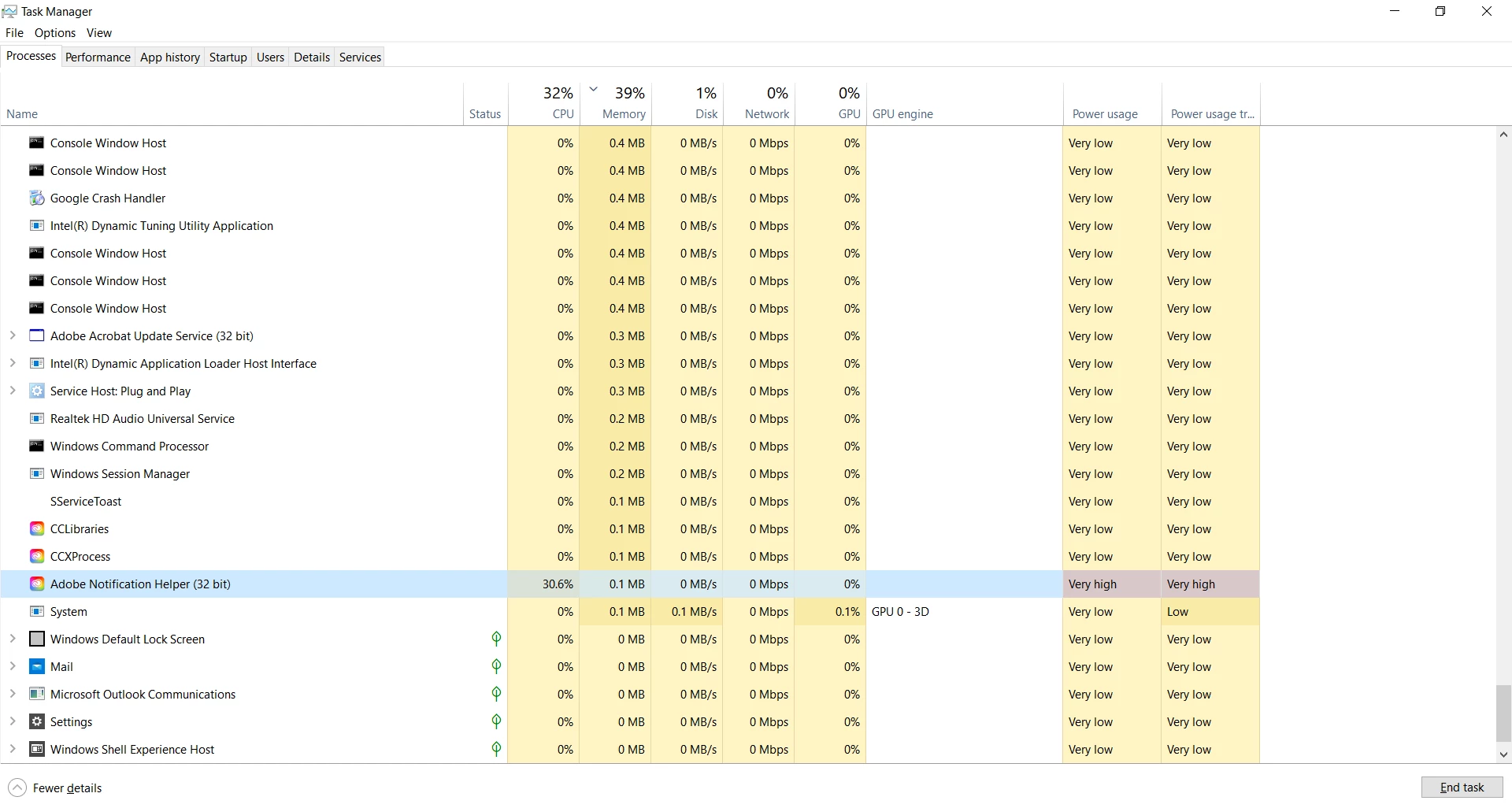The image size is (1512, 808).
Task: Sort by Power usage column header
Action: (x=1112, y=103)
